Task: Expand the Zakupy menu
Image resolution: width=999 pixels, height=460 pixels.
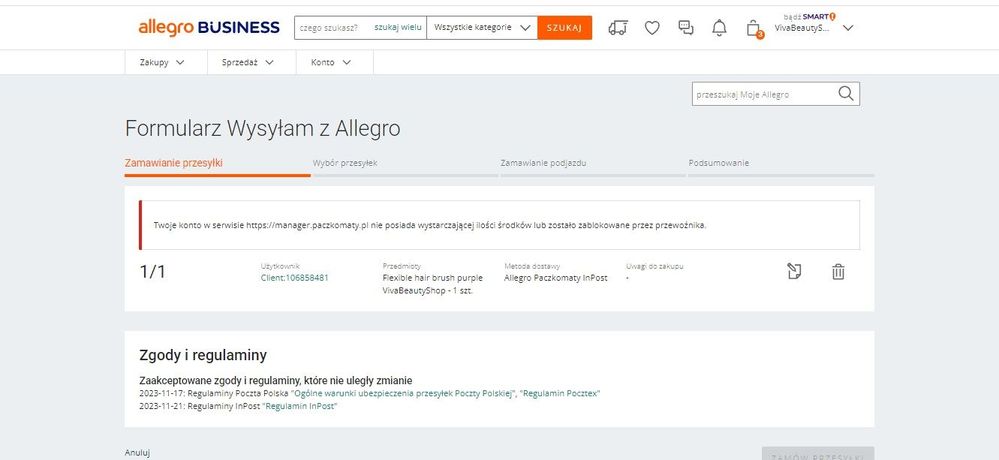Action: [x=162, y=62]
